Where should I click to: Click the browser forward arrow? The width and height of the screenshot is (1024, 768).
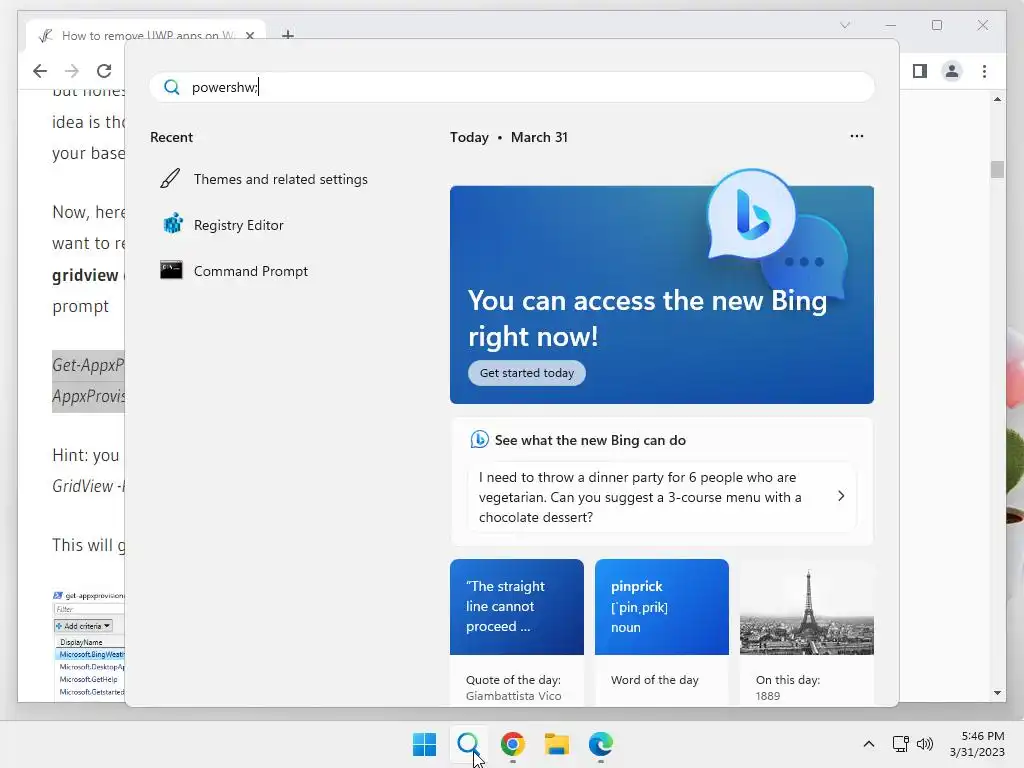(72, 71)
